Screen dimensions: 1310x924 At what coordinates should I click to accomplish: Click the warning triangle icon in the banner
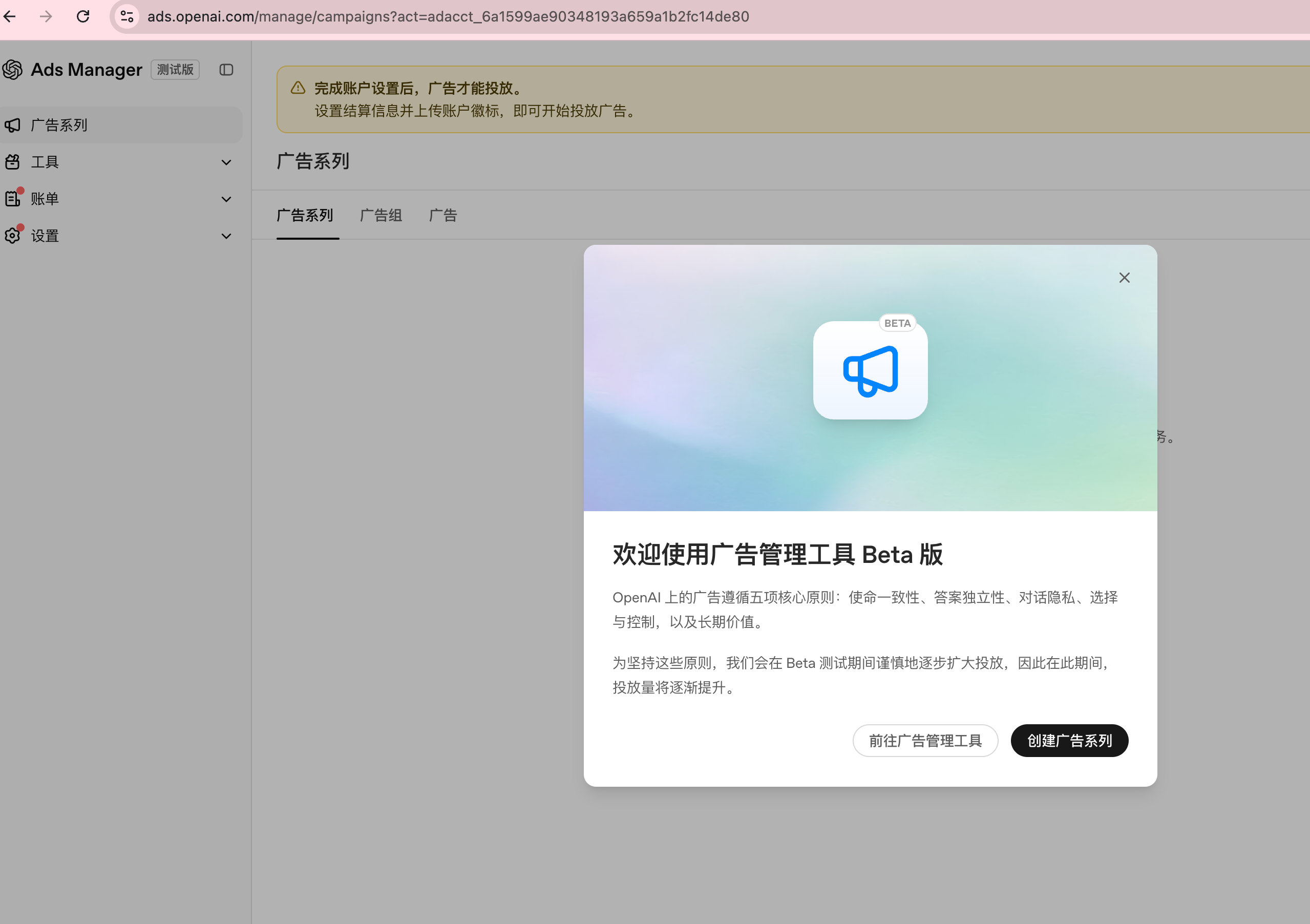(x=298, y=88)
